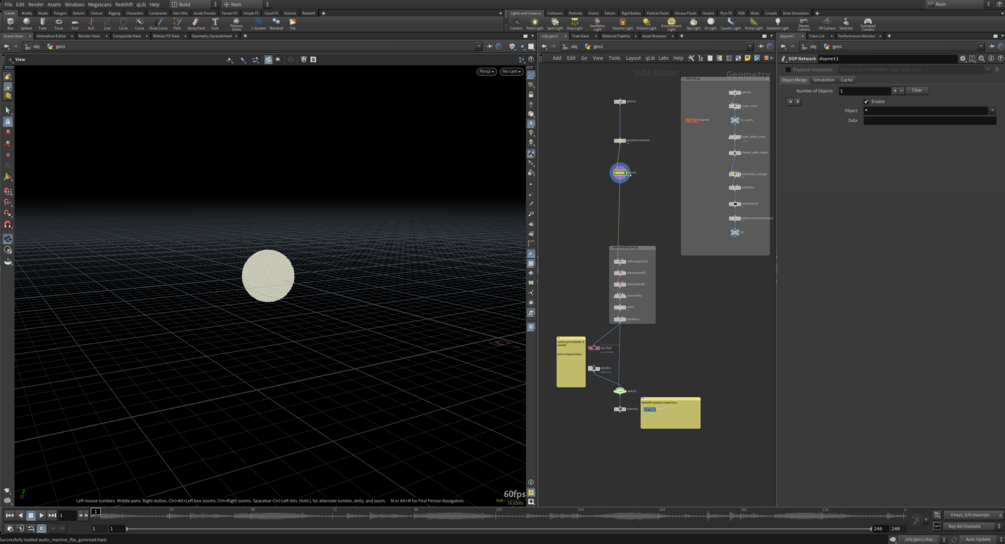The height and width of the screenshot is (544, 1005).
Task: Switch to the Material Palette tab
Action: pos(615,36)
